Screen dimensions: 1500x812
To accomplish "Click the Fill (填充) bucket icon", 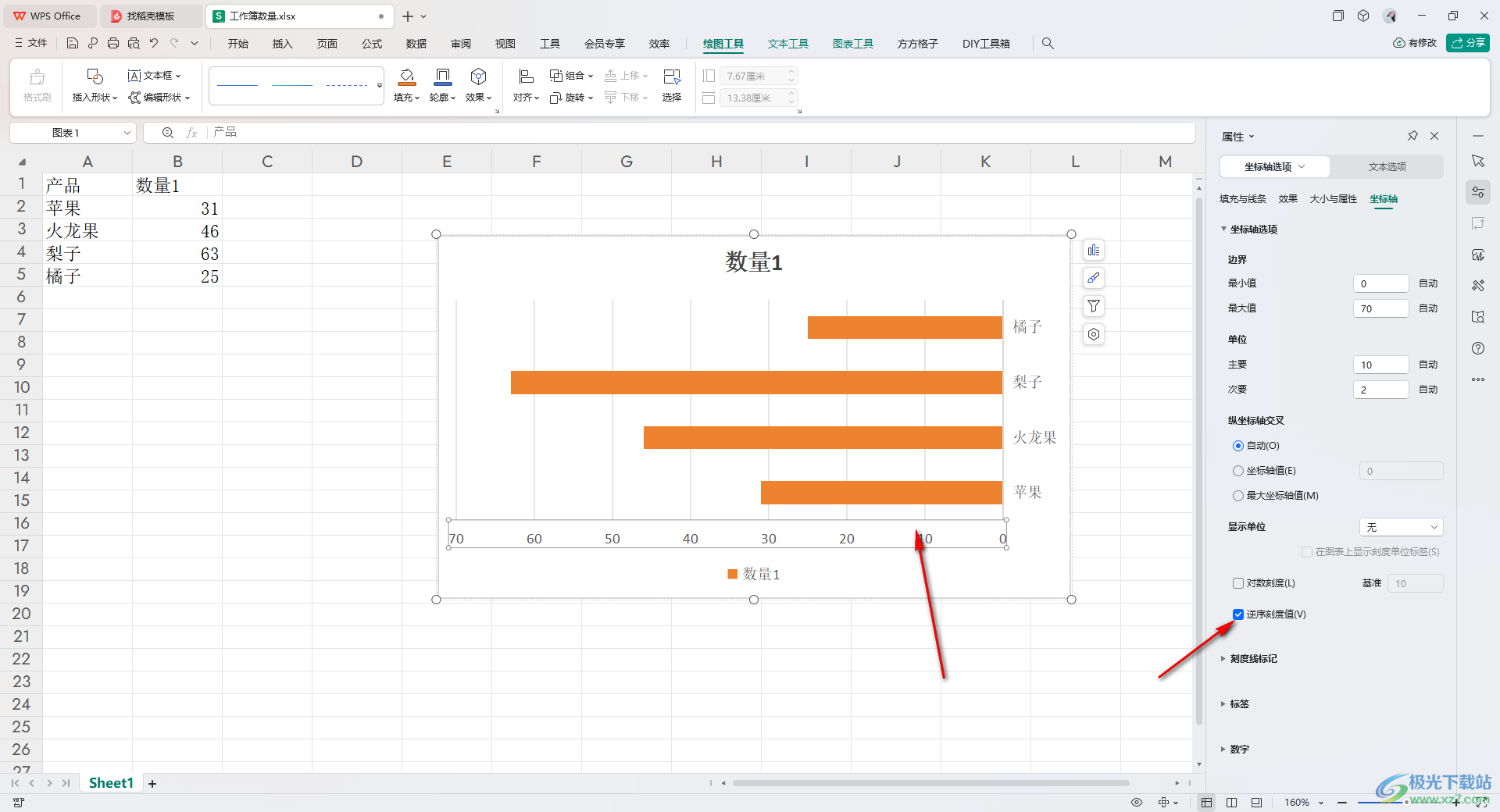I will coord(406,77).
